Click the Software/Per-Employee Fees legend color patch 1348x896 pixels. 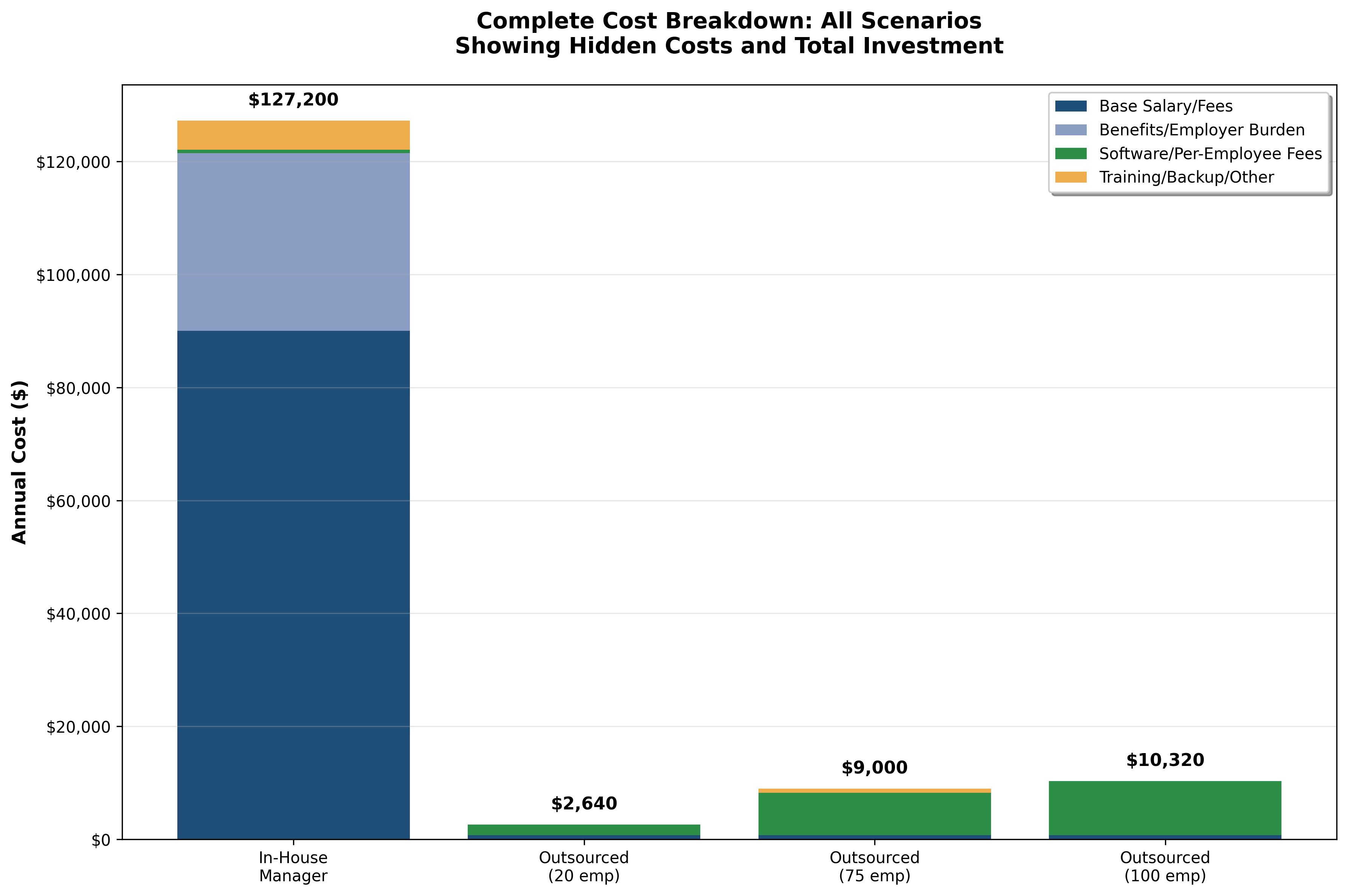click(1070, 154)
